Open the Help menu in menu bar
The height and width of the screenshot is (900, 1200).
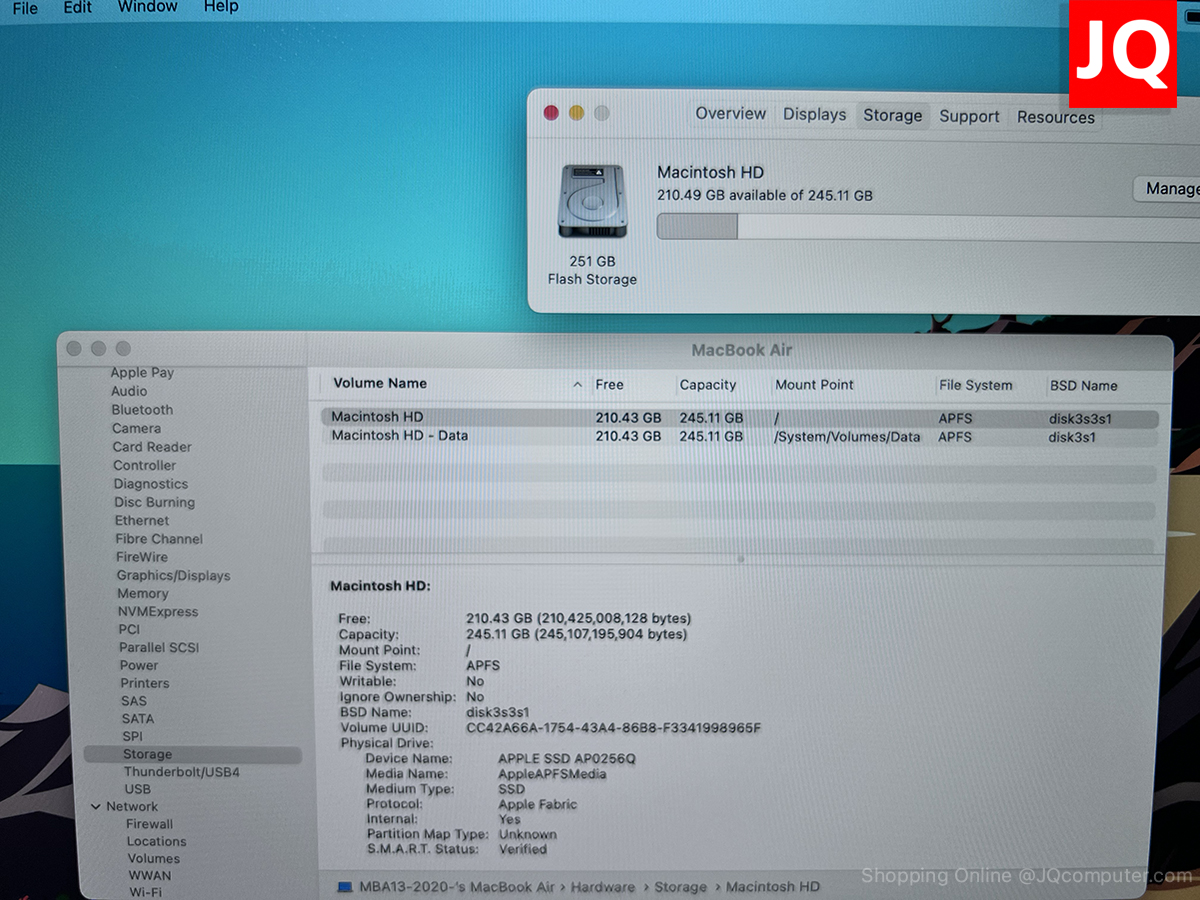pyautogui.click(x=221, y=7)
